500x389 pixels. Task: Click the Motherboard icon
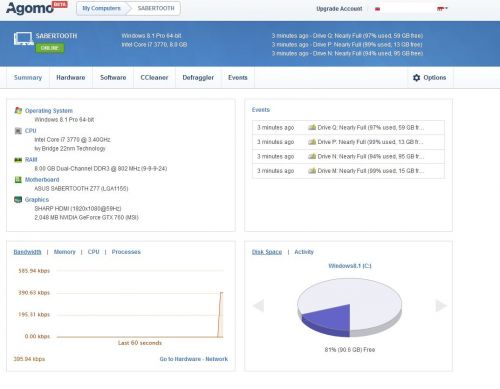point(18,180)
